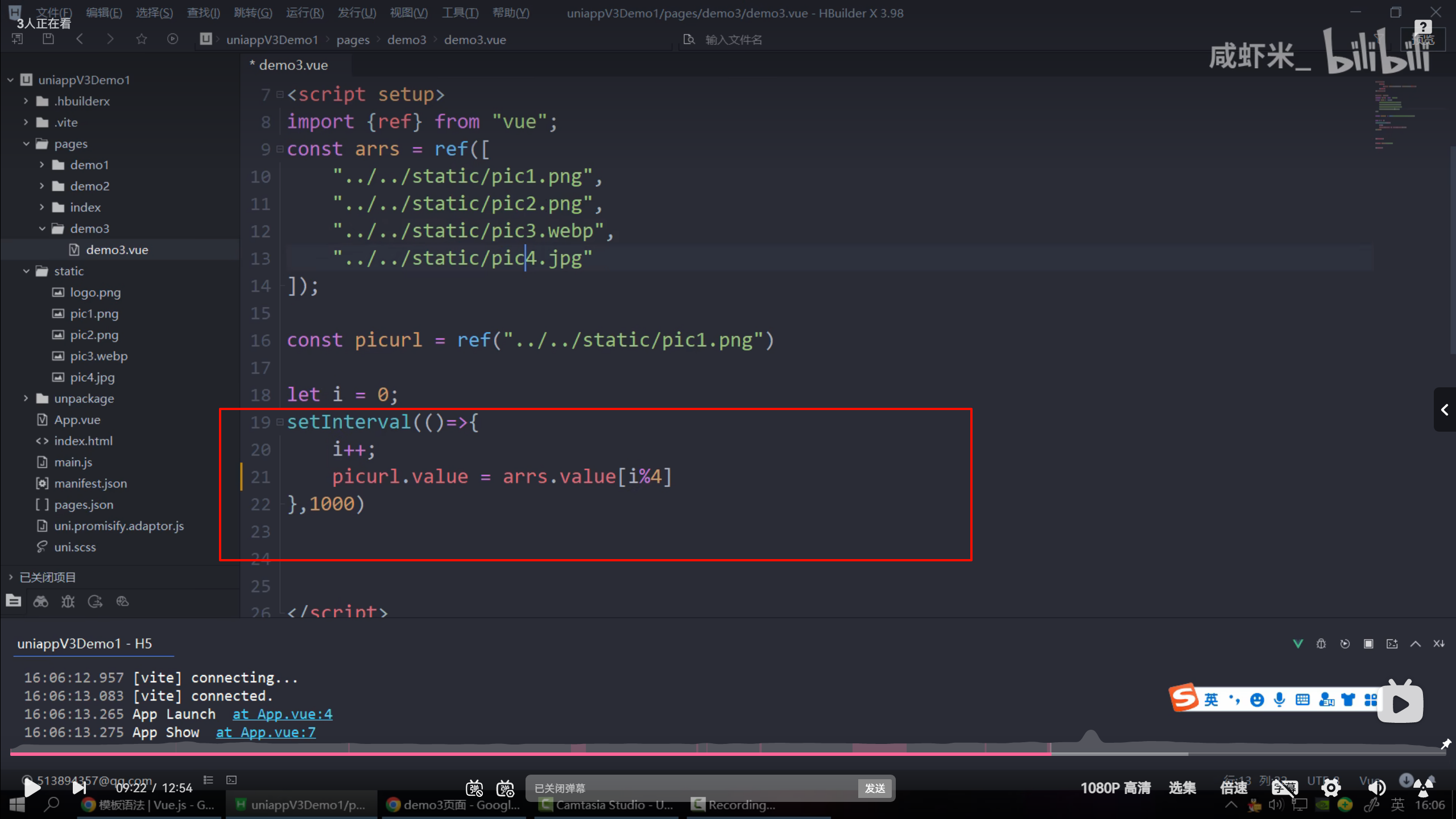This screenshot has height=819, width=1456.
Task: Mute the video with the volume icon
Action: point(1376,788)
